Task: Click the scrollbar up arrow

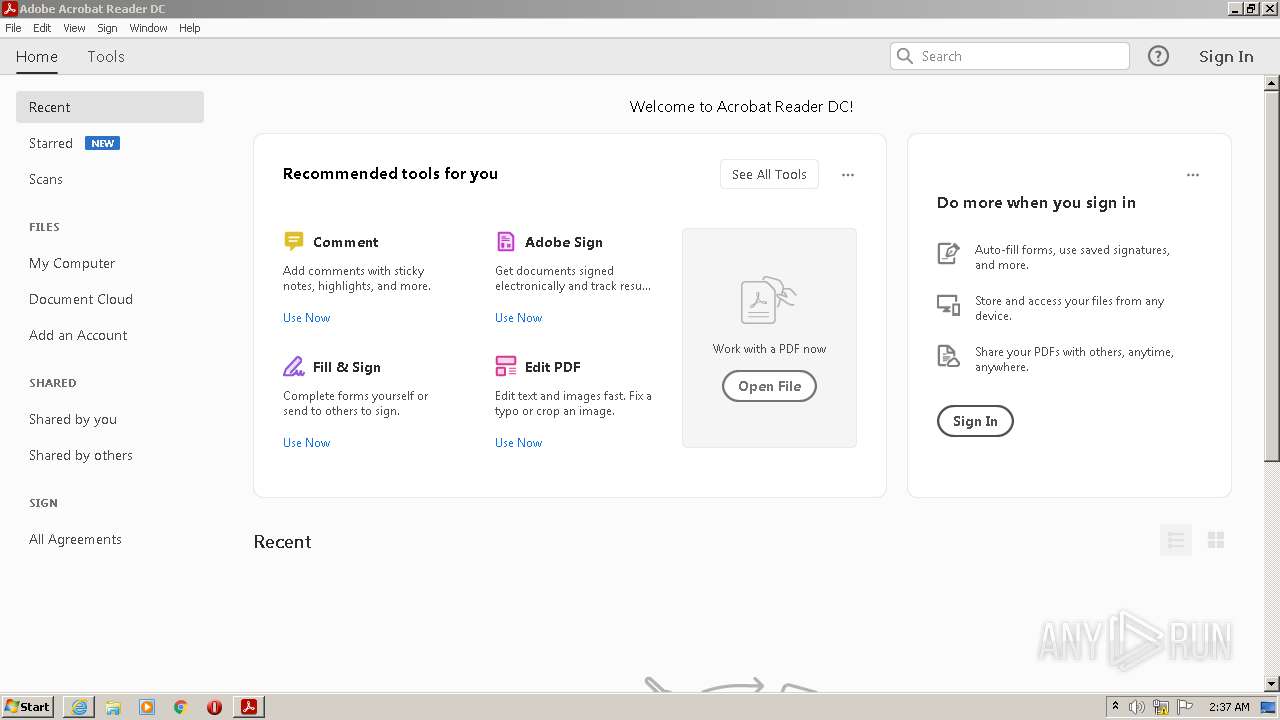Action: coord(1272,82)
